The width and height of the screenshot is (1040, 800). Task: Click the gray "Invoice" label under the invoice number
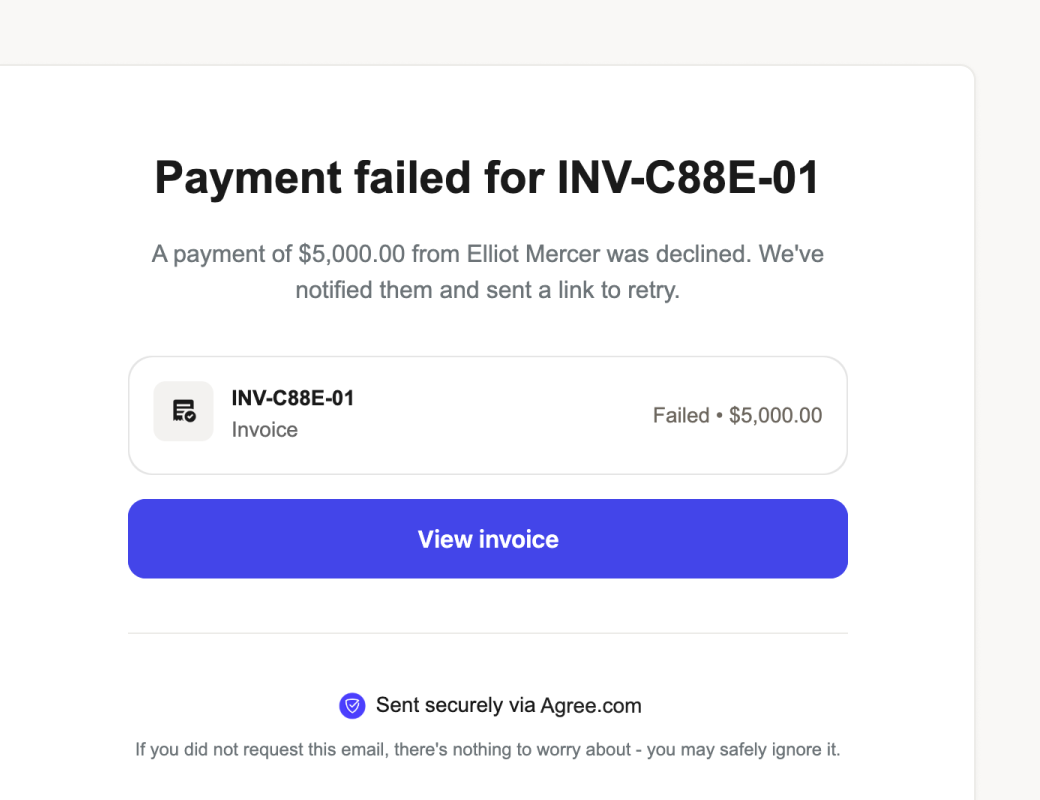click(265, 430)
